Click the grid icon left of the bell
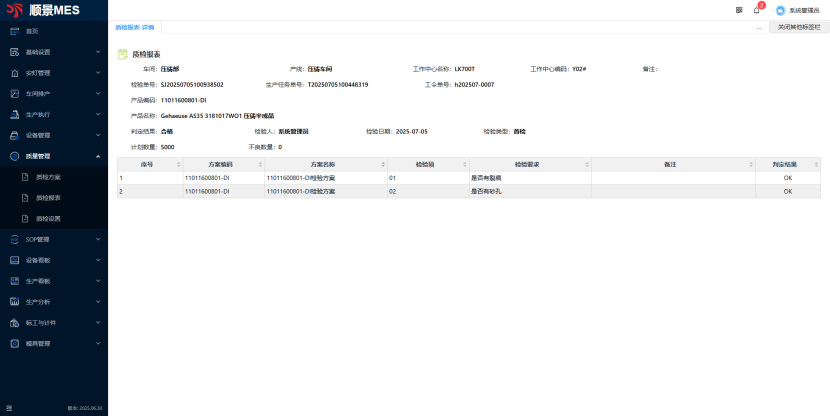Screen dimensions: 830x416 [739, 9]
